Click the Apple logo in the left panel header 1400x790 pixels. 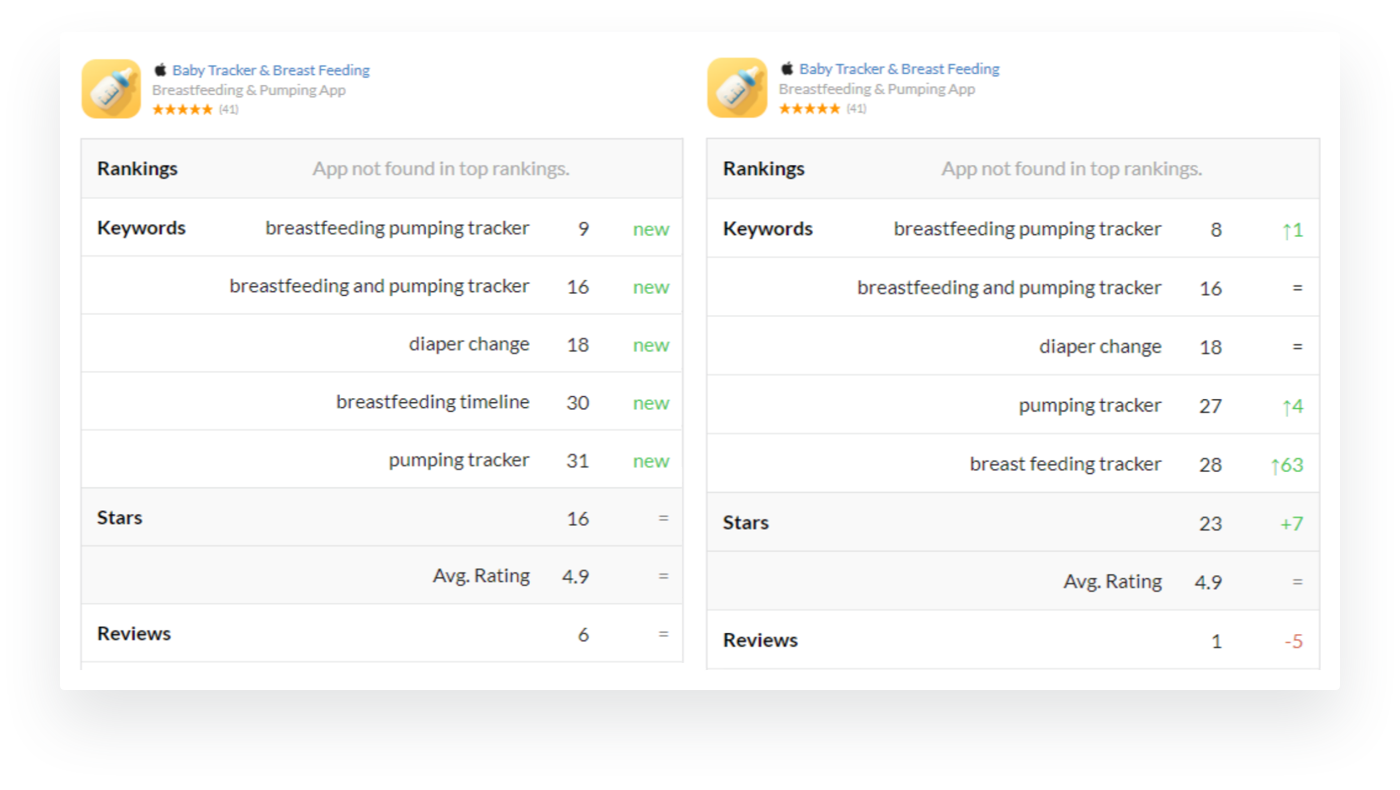click(x=160, y=70)
